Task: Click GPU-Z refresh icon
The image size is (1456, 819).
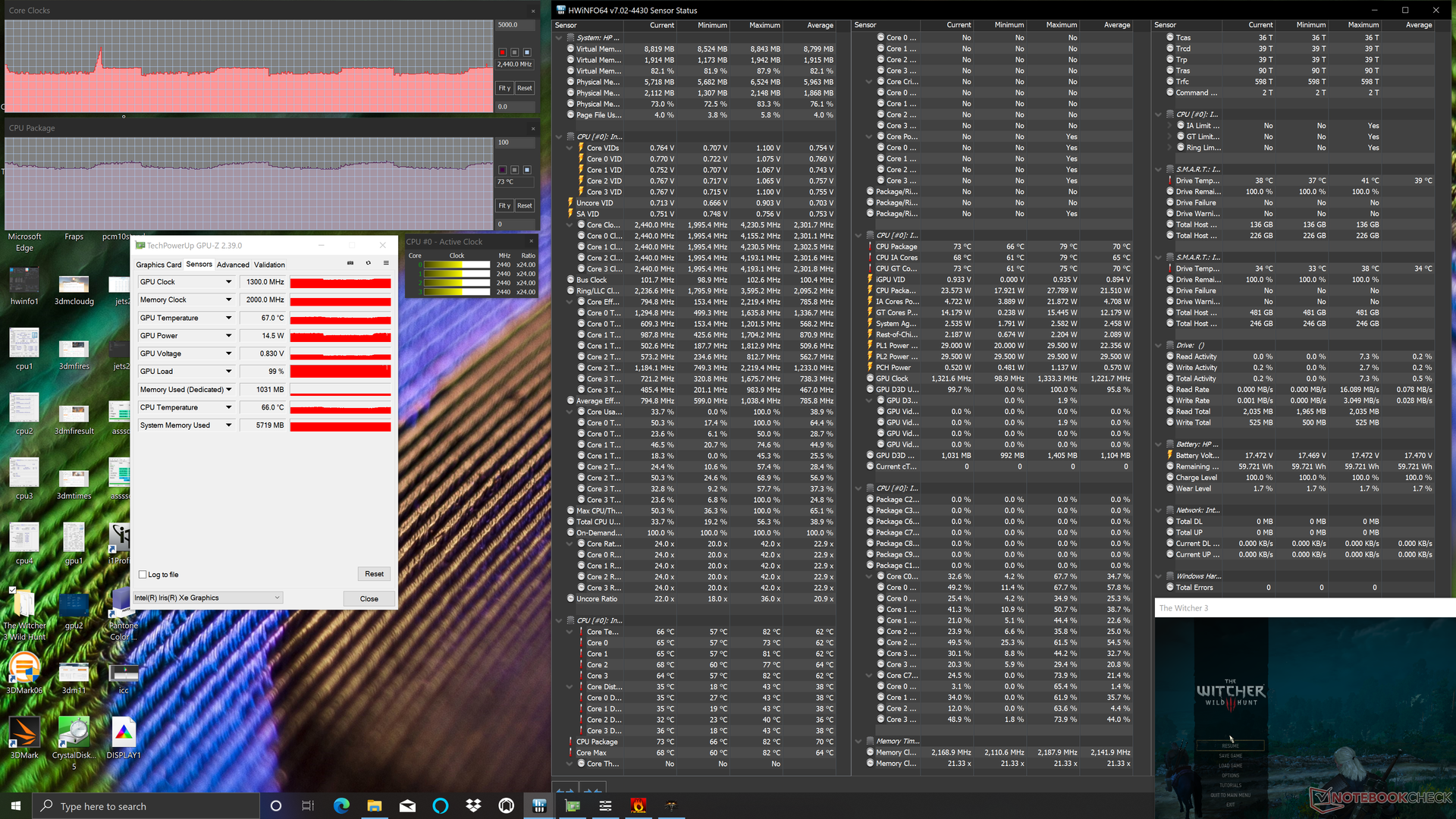Action: [368, 263]
